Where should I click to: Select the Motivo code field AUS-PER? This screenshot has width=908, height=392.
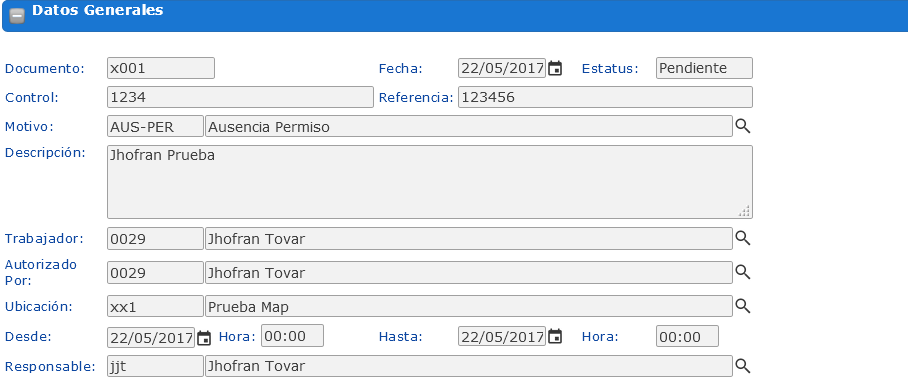click(155, 126)
